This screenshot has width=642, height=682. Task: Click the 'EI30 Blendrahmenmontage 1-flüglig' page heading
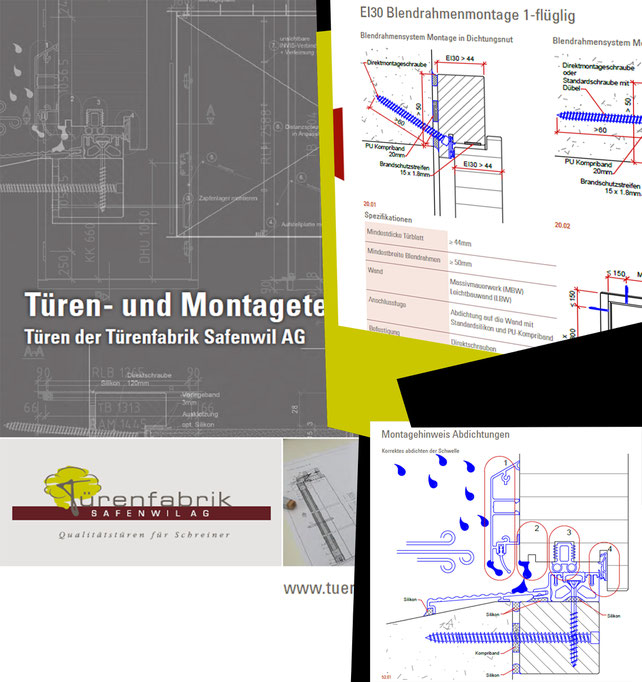468,14
